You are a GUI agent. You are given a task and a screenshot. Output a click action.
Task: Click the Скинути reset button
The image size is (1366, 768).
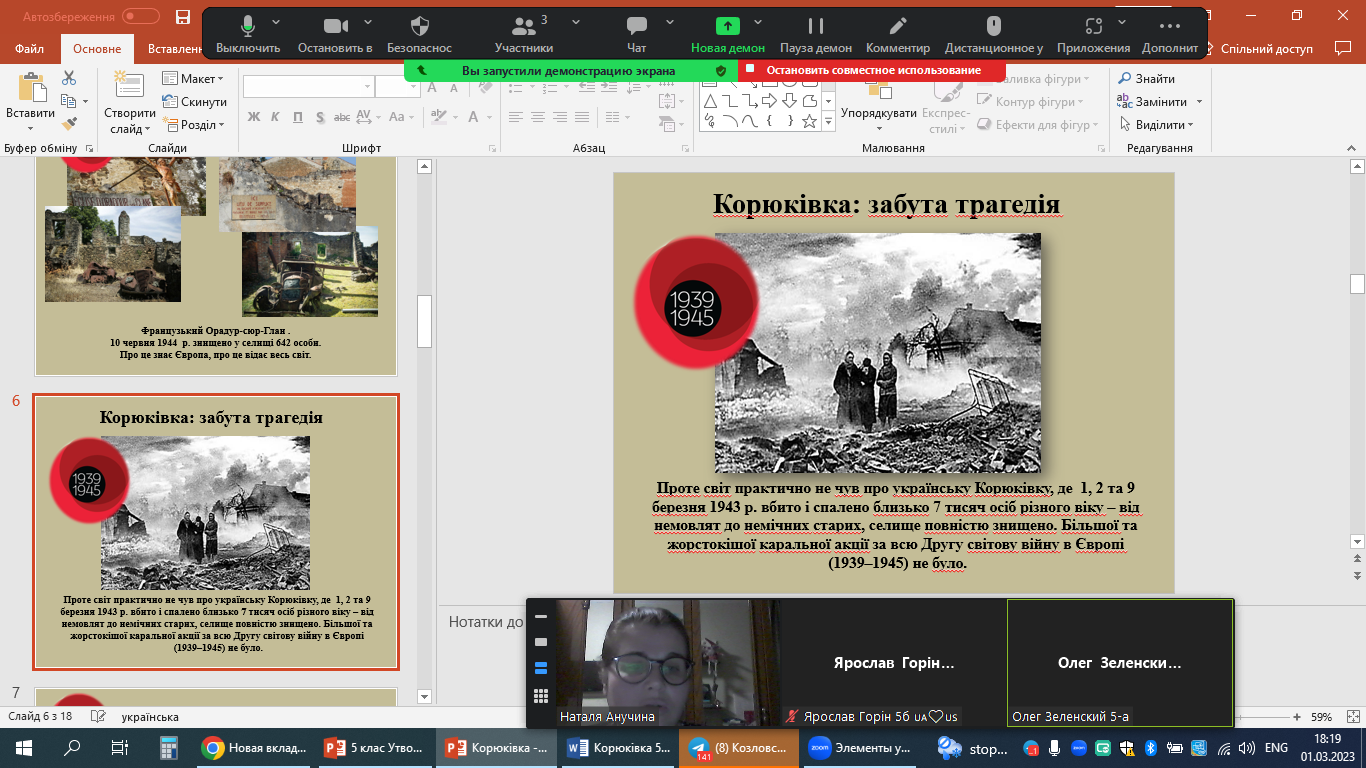[193, 102]
